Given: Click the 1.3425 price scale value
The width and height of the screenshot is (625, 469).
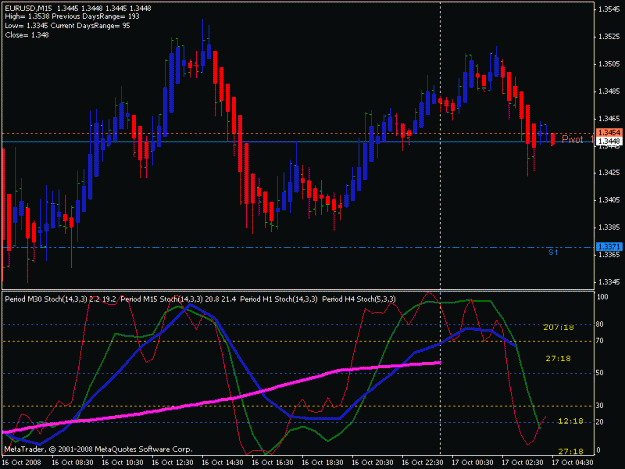Looking at the screenshot, I should click(609, 173).
